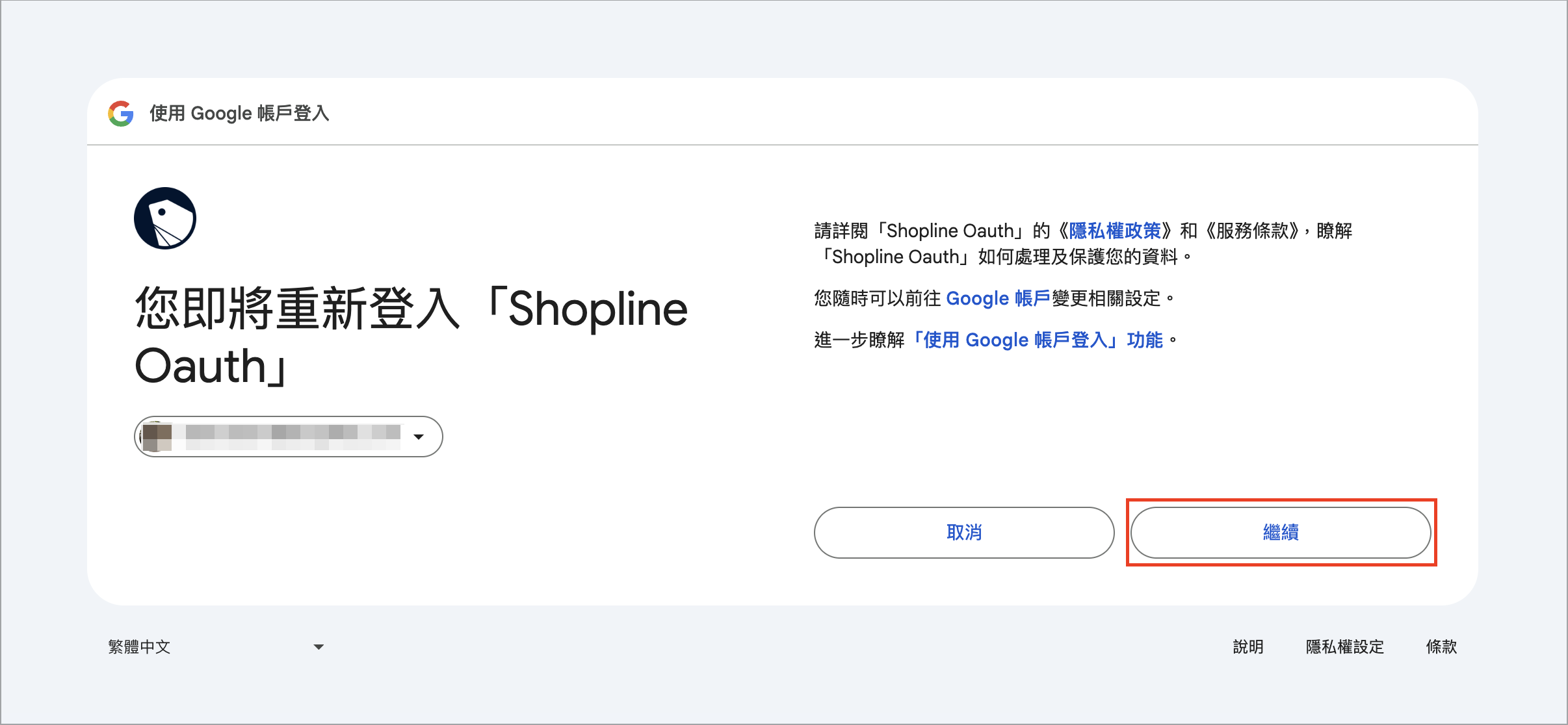The image size is (1568, 725).
Task: Click the 使用 Google 帳戶登入 header text
Action: [x=239, y=114]
